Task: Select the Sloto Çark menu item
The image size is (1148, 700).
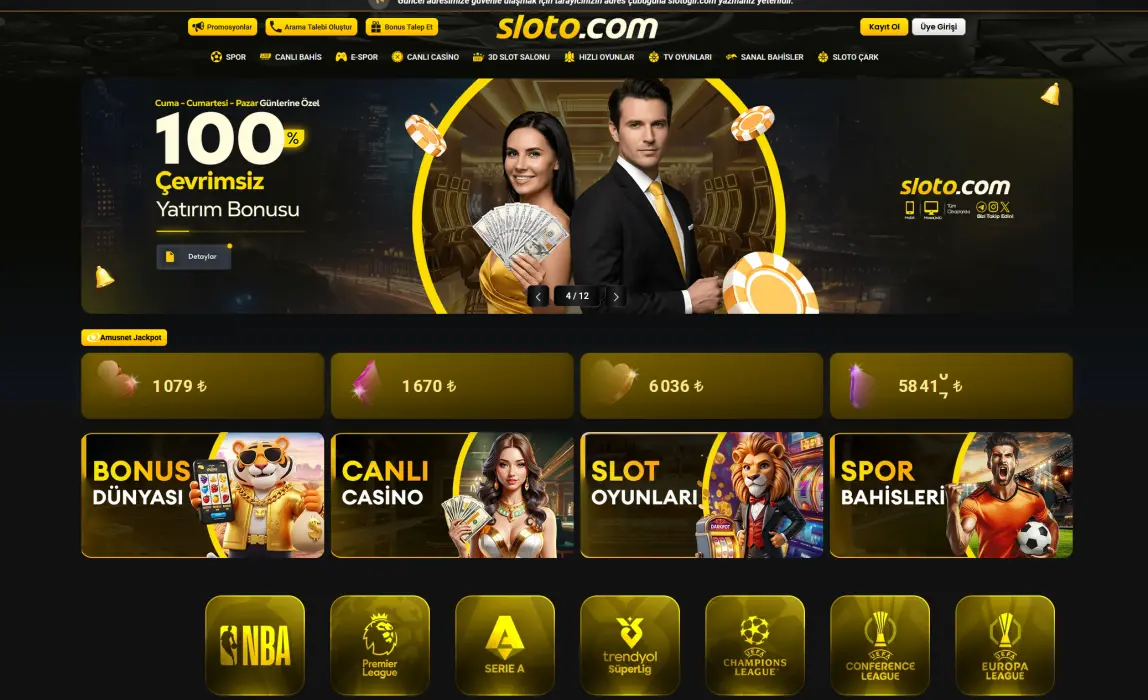Action: [848, 57]
